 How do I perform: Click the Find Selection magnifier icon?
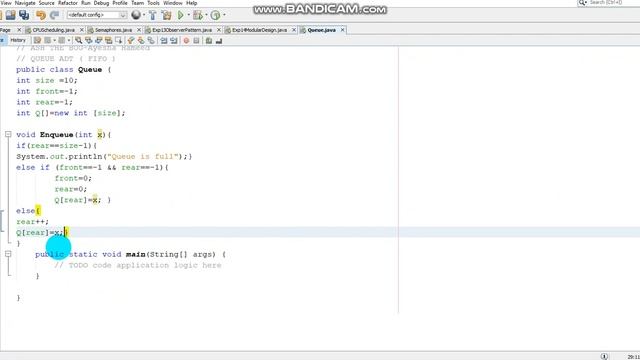[x=78, y=40]
